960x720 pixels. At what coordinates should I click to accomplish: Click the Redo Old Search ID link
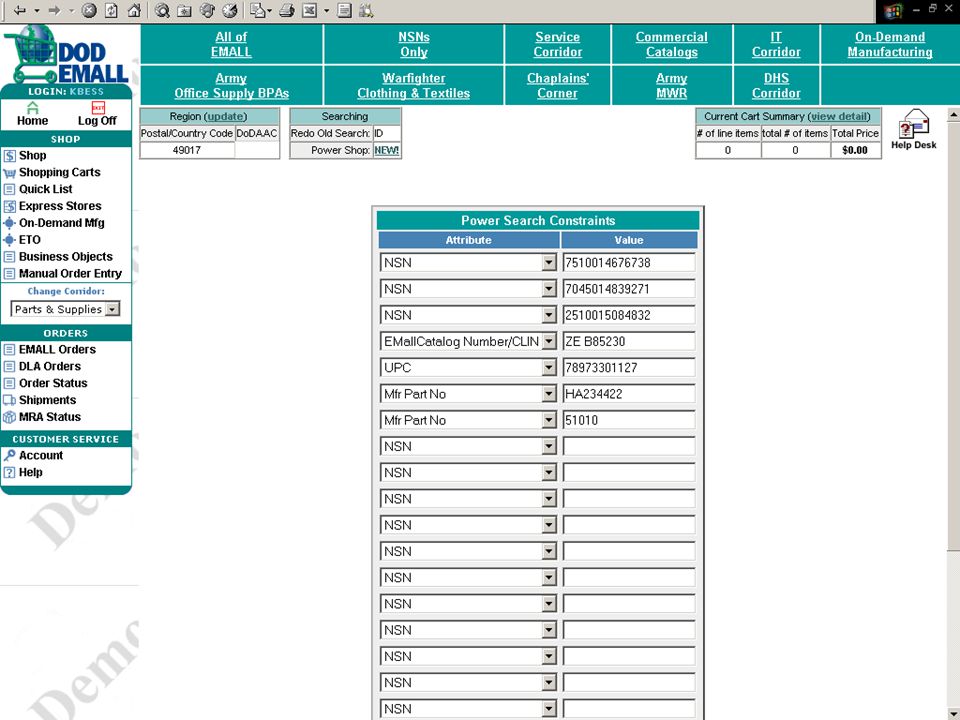378,133
